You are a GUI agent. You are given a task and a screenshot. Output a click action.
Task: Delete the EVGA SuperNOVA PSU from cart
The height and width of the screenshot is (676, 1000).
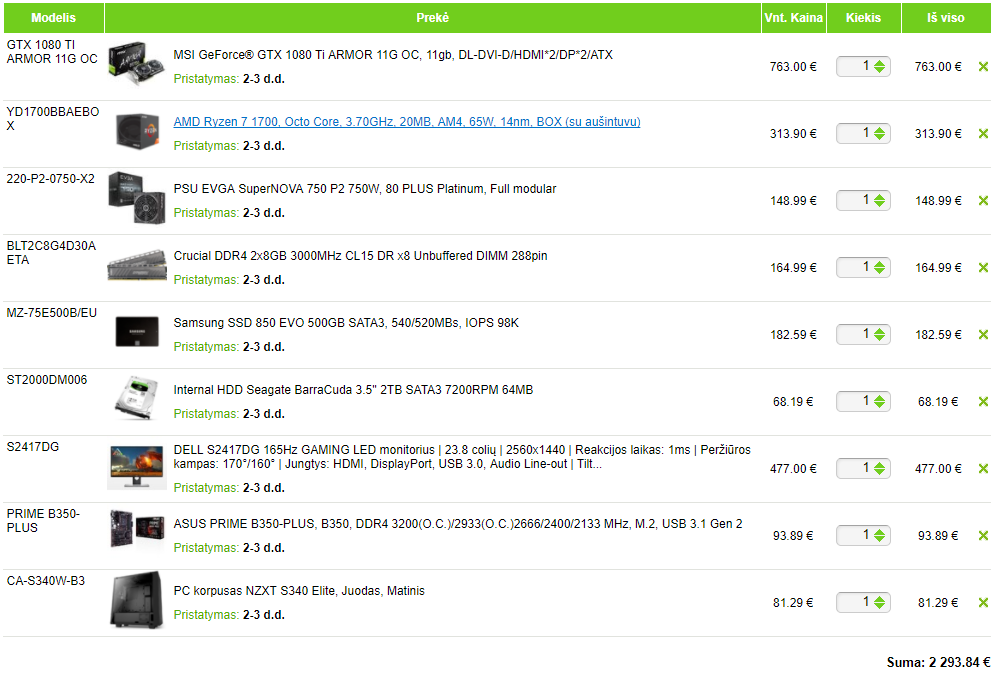(x=983, y=200)
